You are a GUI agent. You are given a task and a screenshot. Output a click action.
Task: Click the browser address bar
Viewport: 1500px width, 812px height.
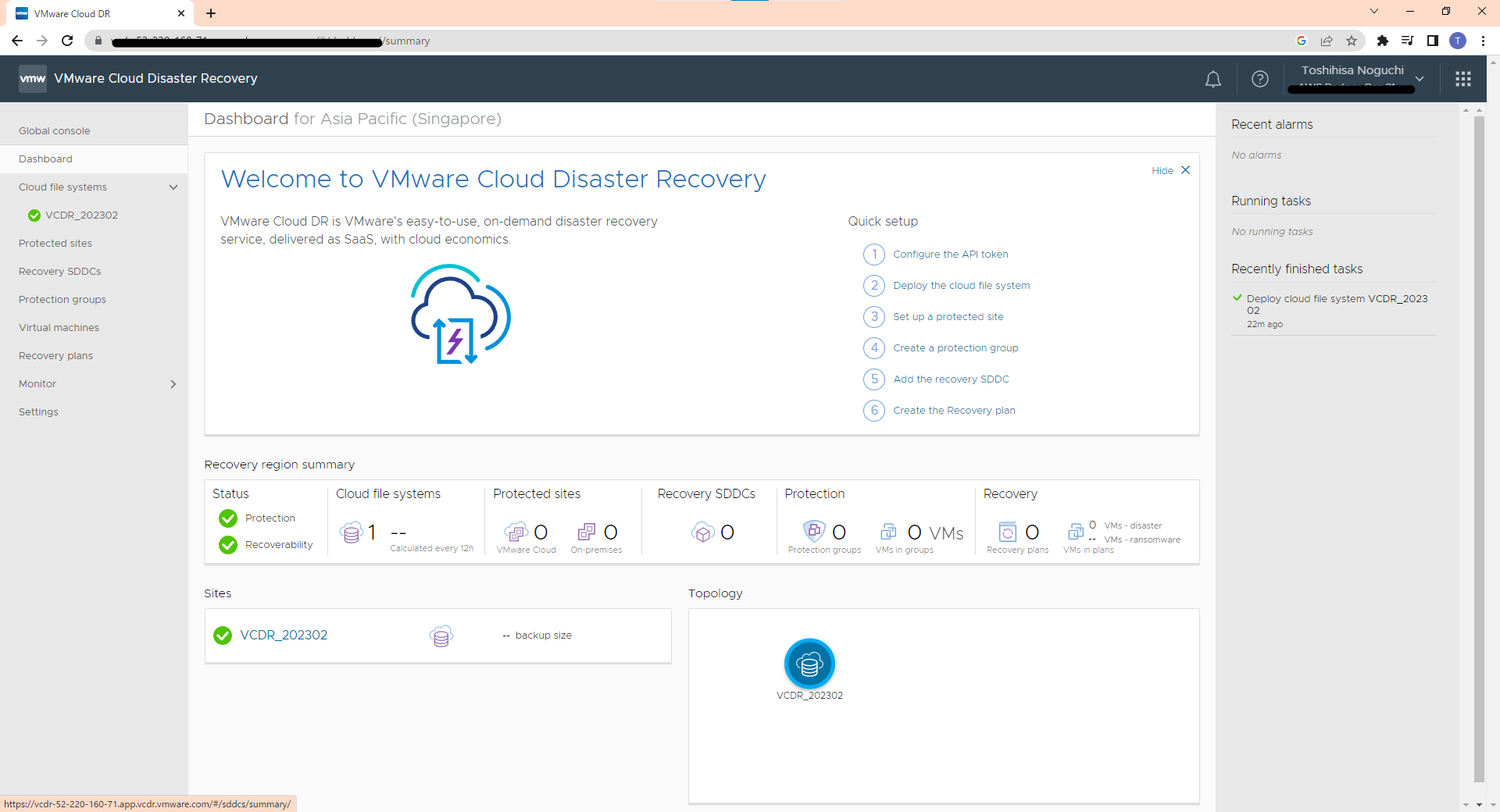[x=687, y=41]
